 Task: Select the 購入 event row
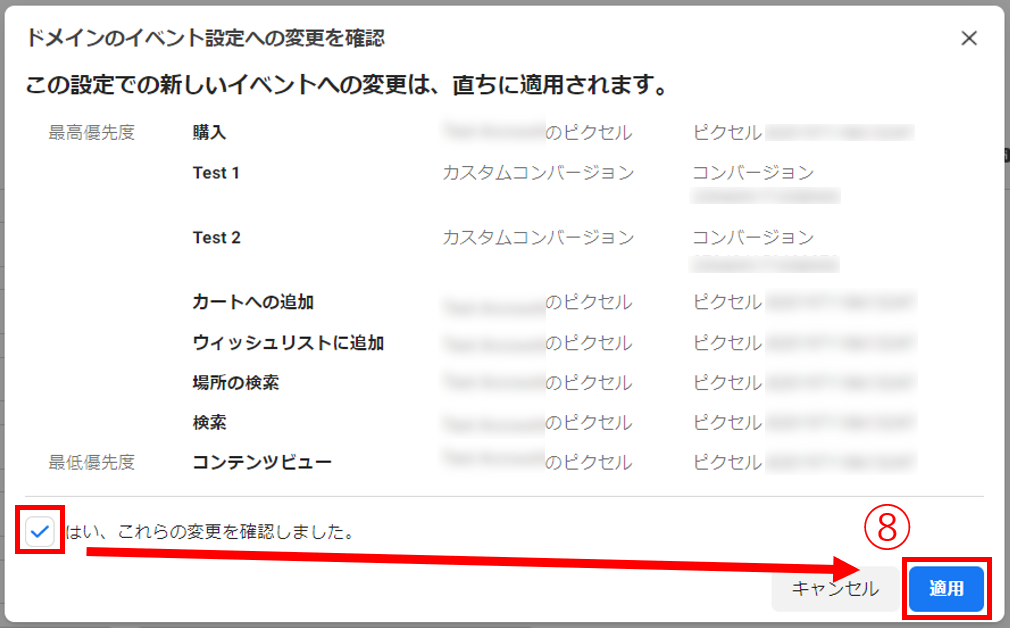(x=210, y=132)
